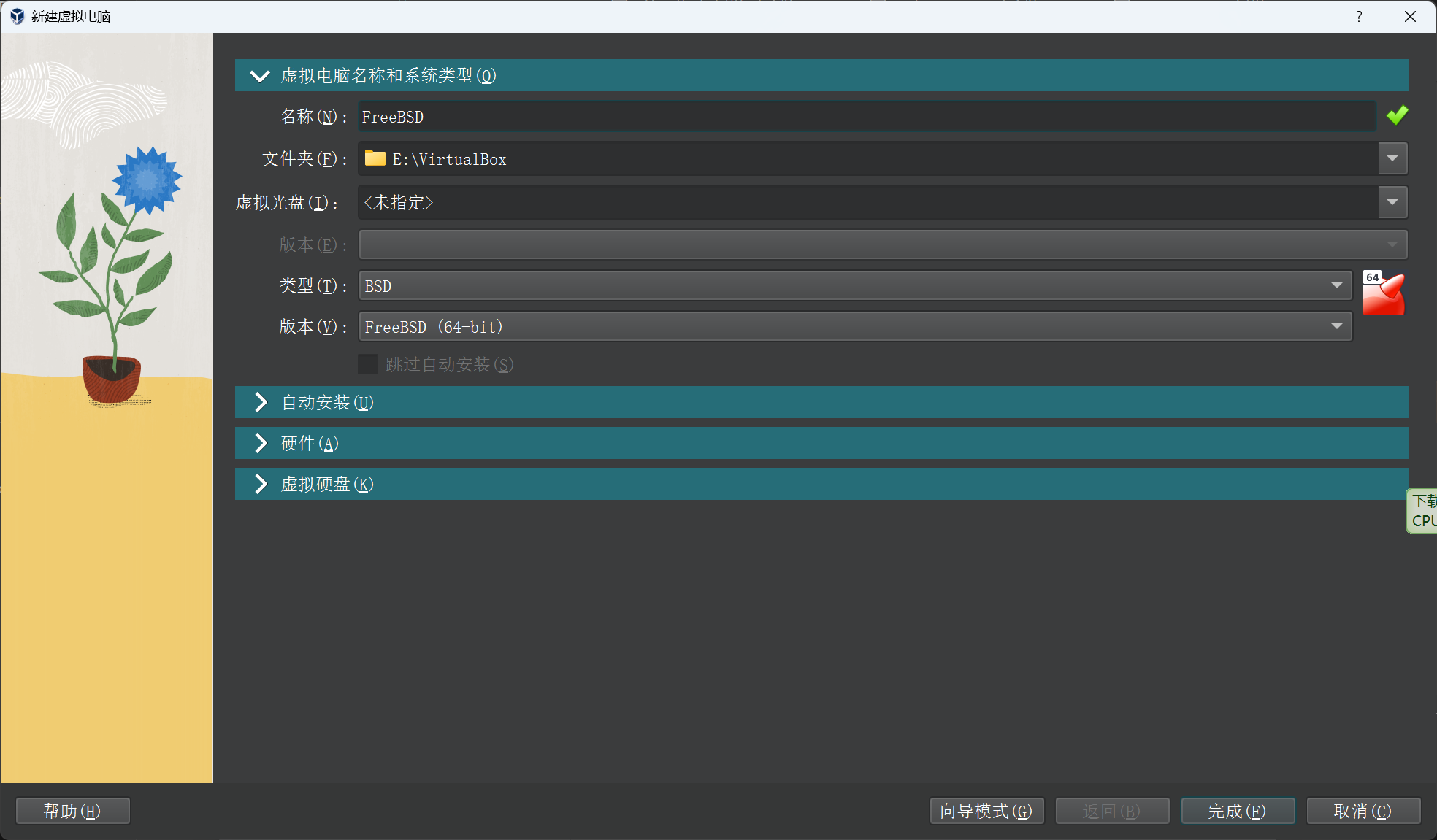Click the 名称(N) label

313,117
